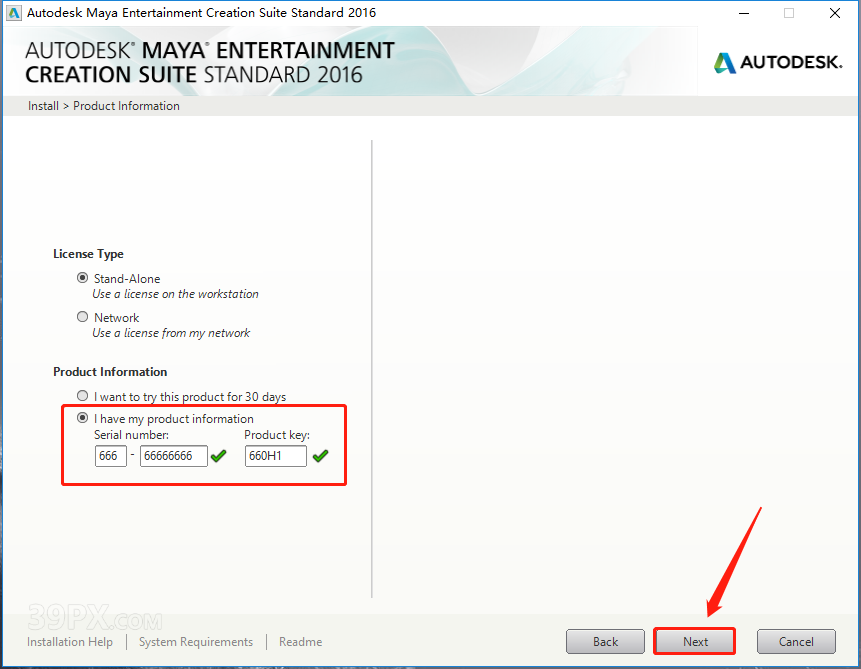Go Back to the previous install step

coord(605,642)
